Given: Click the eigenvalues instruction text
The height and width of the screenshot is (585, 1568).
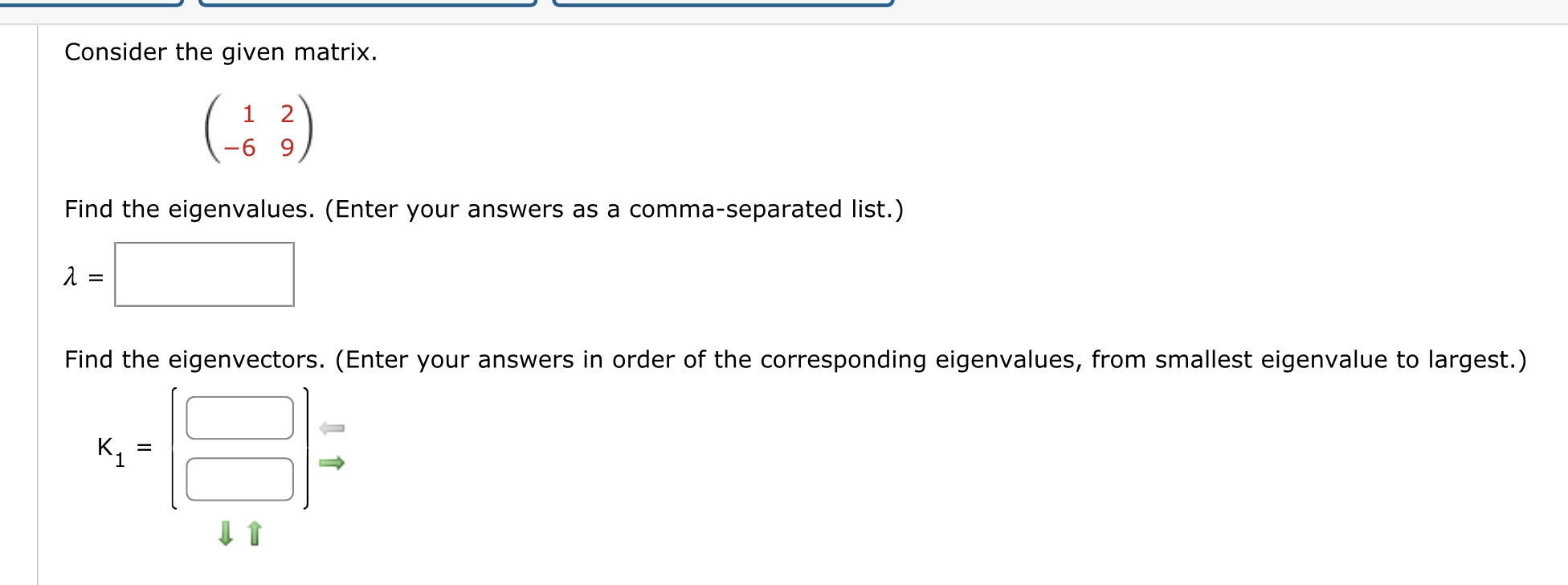Looking at the screenshot, I should pyautogui.click(x=482, y=209).
